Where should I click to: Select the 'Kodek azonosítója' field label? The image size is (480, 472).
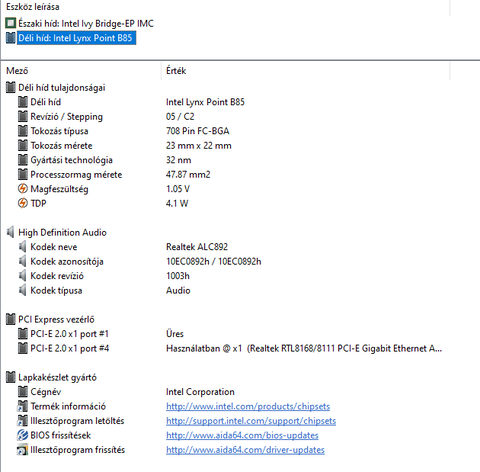point(67,261)
